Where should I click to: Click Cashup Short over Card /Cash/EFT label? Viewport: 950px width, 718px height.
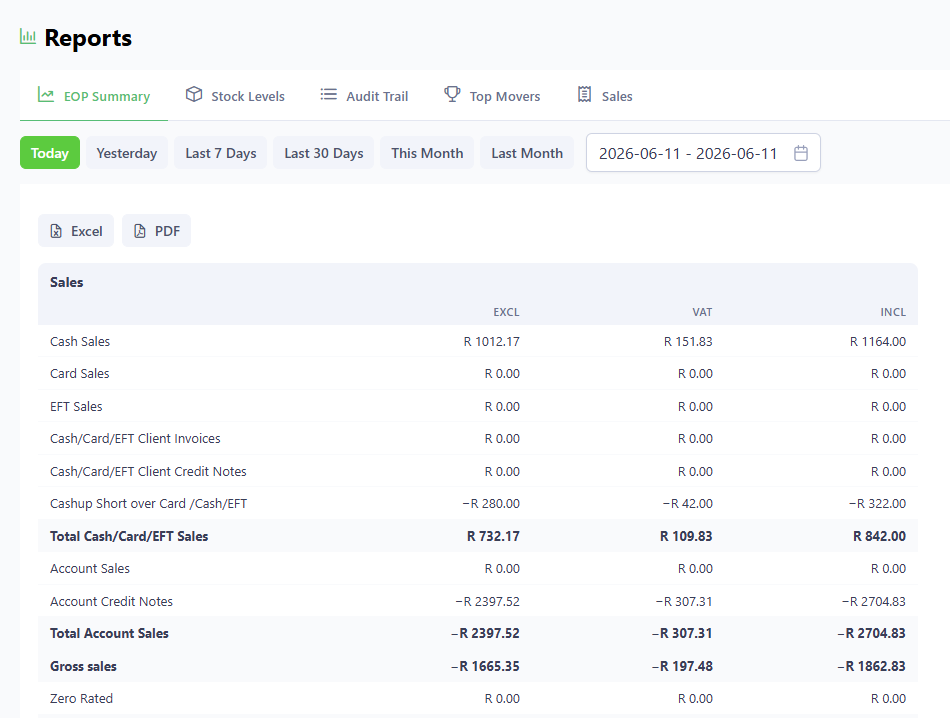(x=148, y=504)
